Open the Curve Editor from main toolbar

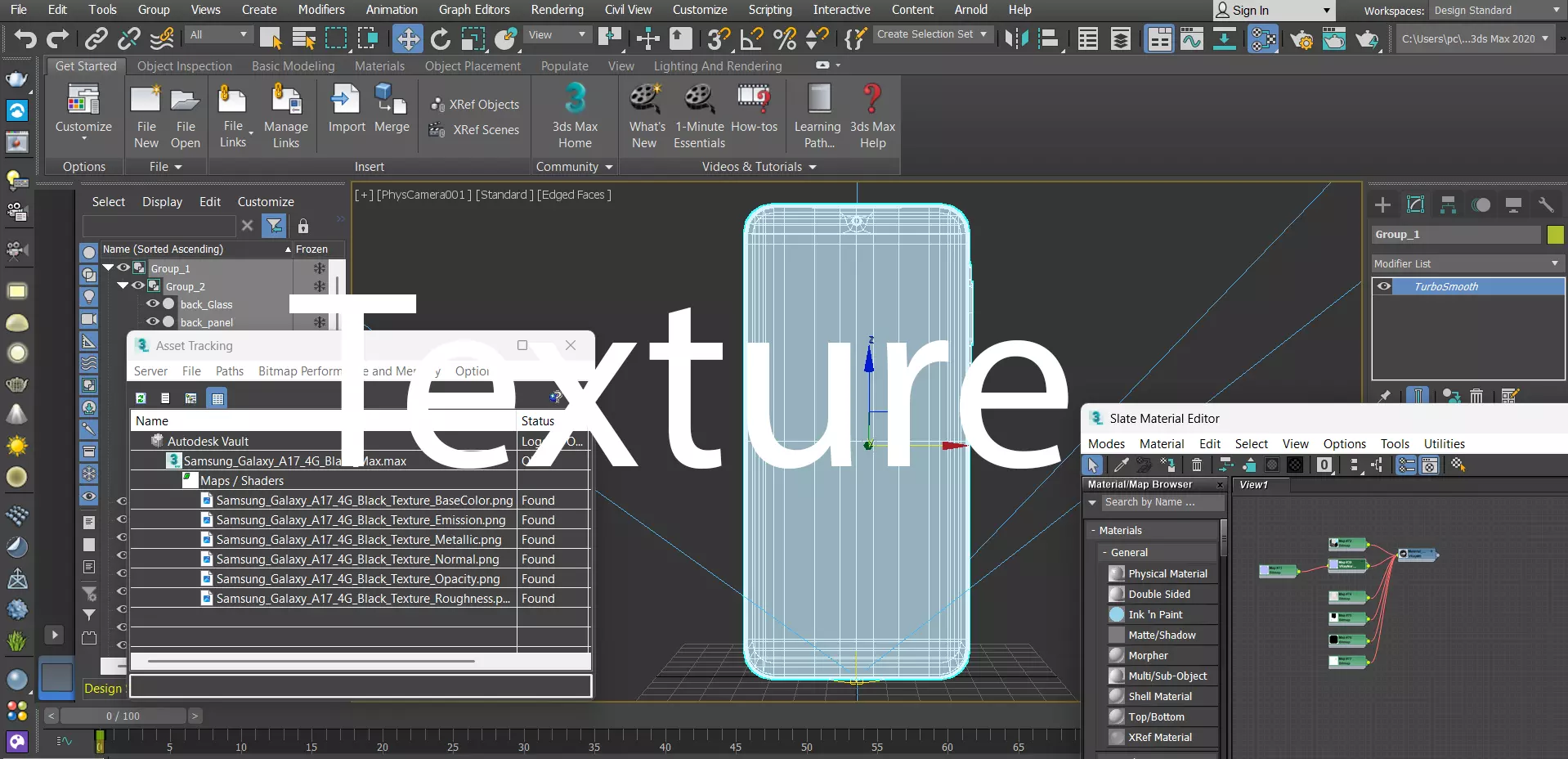(1191, 38)
